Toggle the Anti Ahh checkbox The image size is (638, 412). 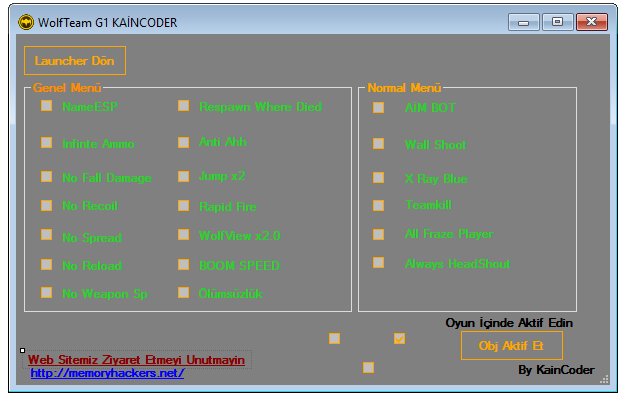point(184,142)
